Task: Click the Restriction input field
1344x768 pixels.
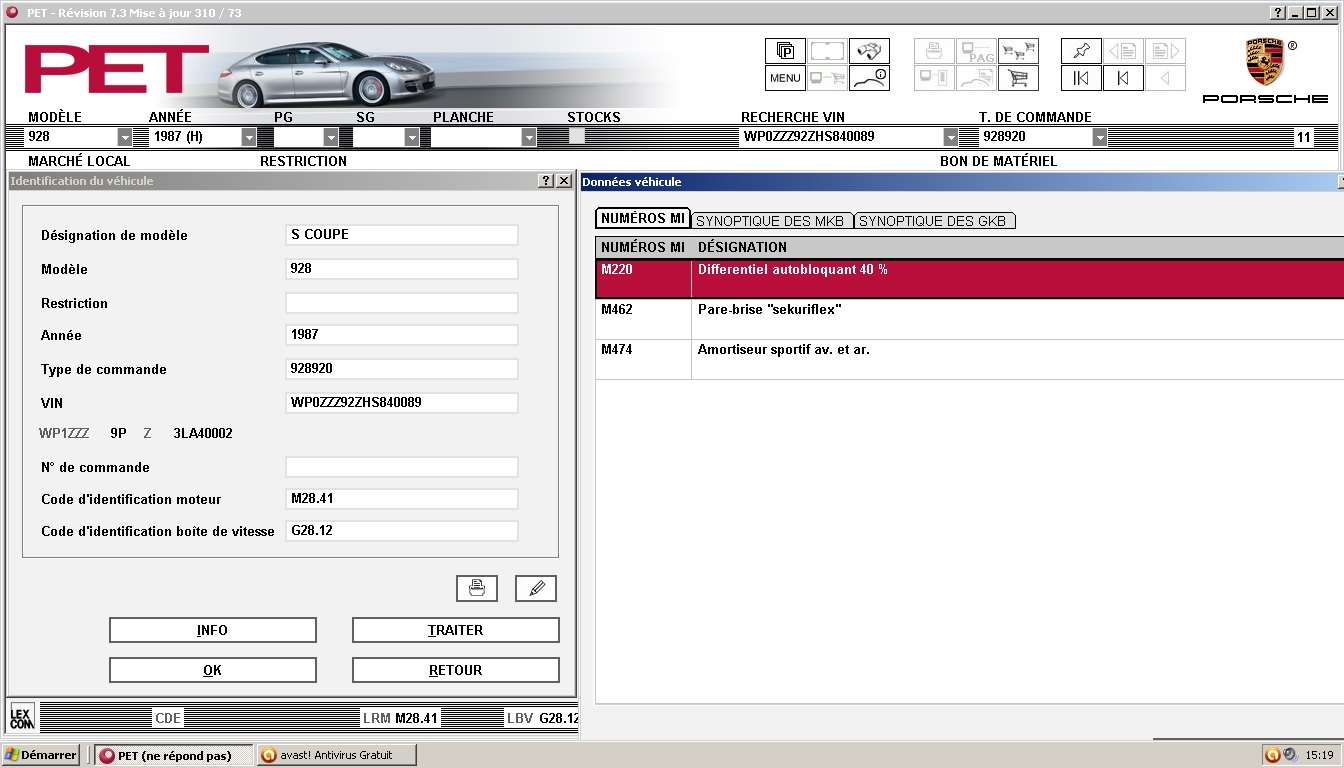Action: pyautogui.click(x=402, y=303)
